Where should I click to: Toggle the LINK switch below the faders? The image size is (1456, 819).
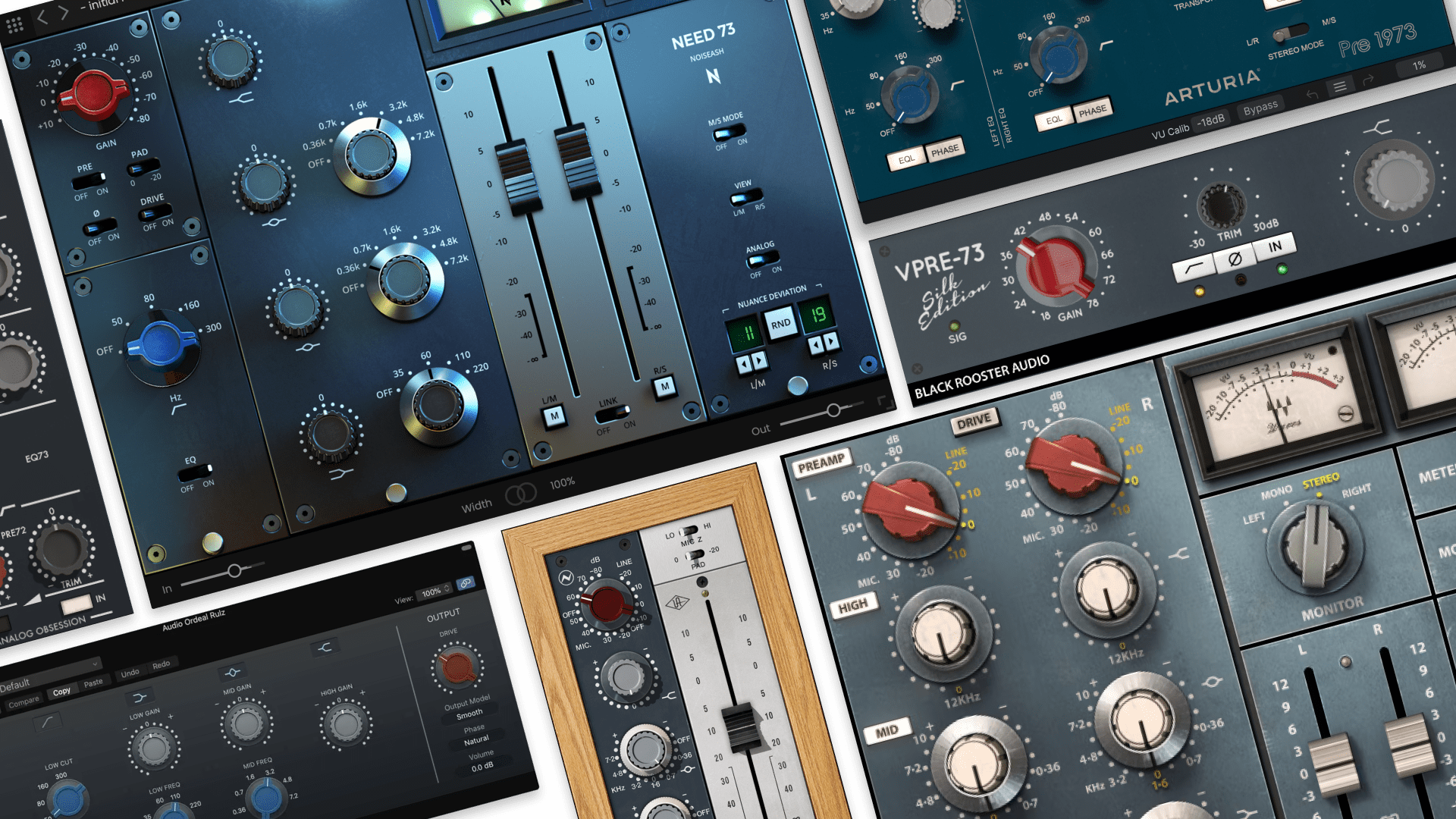coord(613,414)
